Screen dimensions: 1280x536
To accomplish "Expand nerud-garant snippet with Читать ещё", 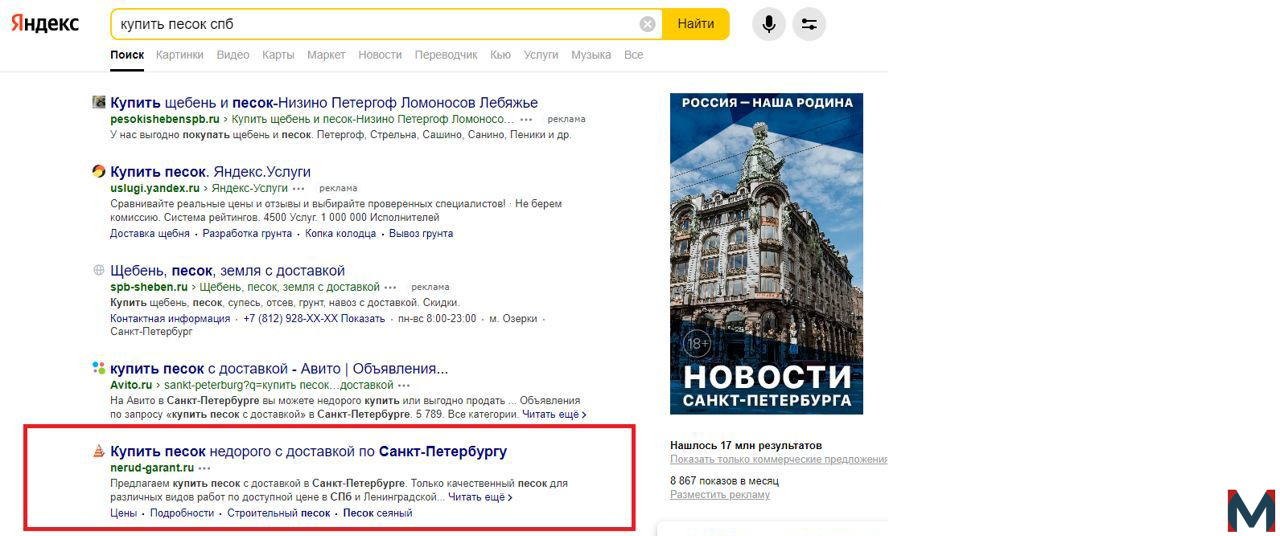I will click(481, 497).
